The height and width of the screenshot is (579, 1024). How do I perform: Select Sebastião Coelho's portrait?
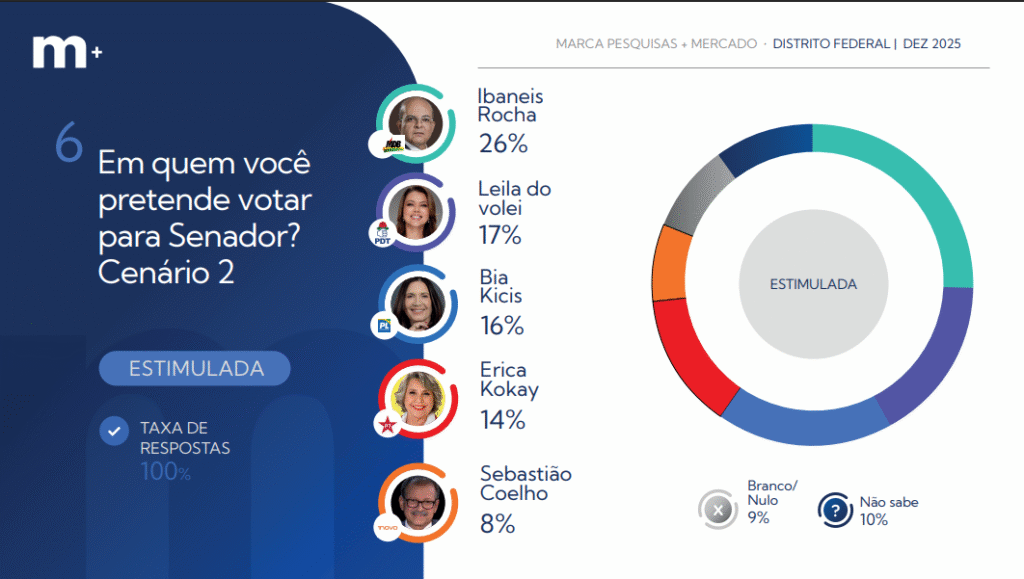(x=418, y=500)
